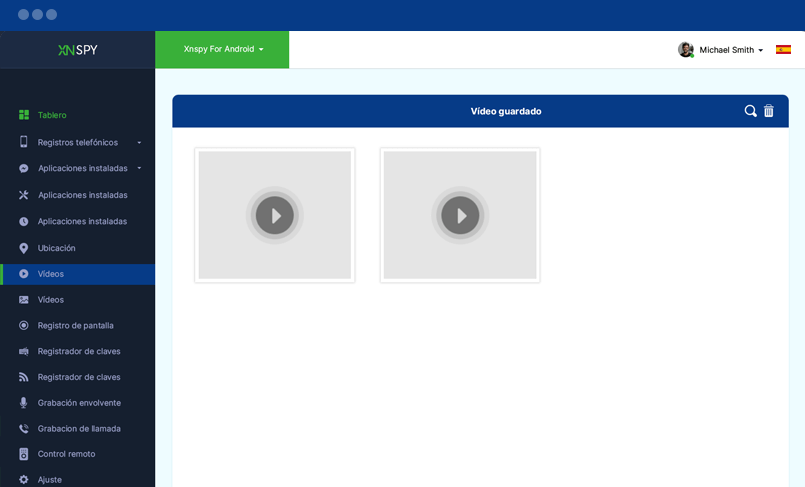Open Aplicaciones instaladas with the tools icon
The image size is (805, 487).
[x=82, y=195]
